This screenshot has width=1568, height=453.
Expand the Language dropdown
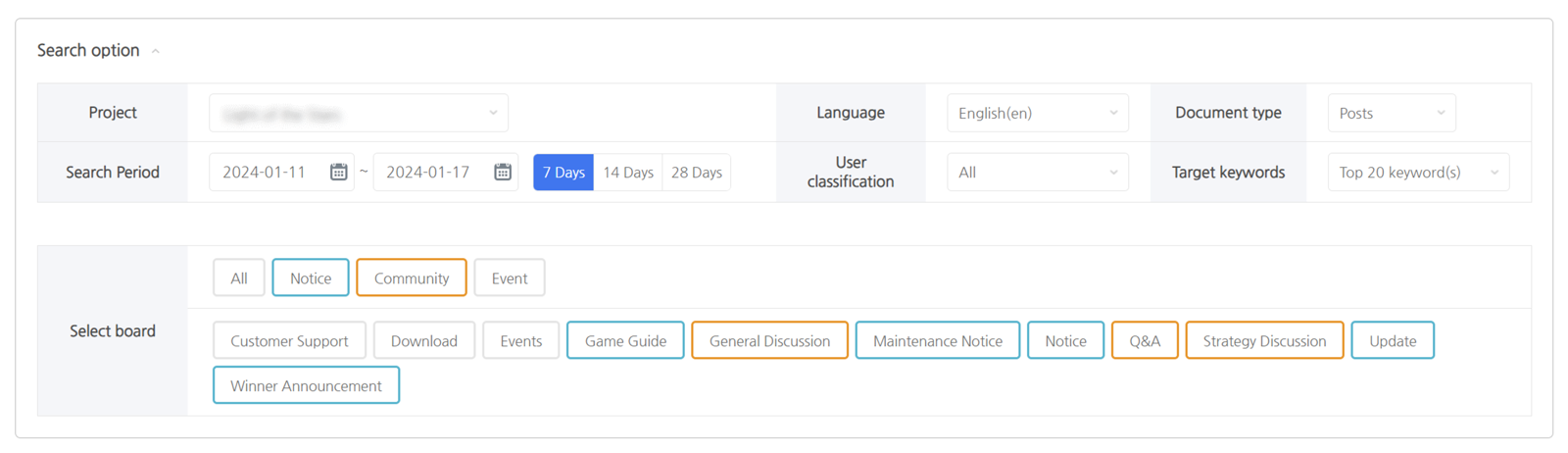tap(1037, 114)
